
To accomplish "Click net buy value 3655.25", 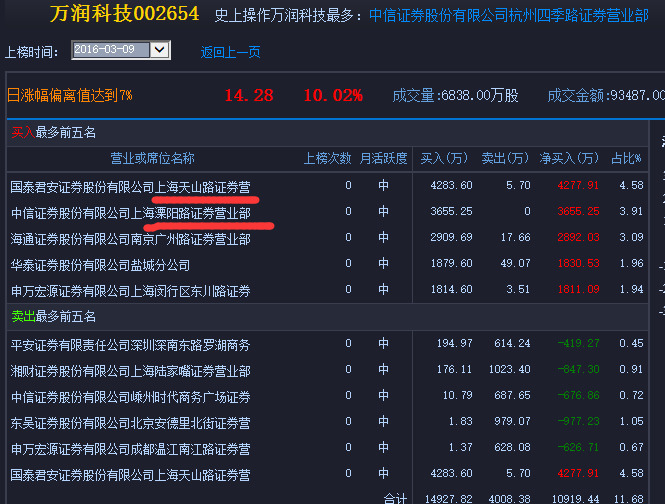I will click(x=578, y=211).
